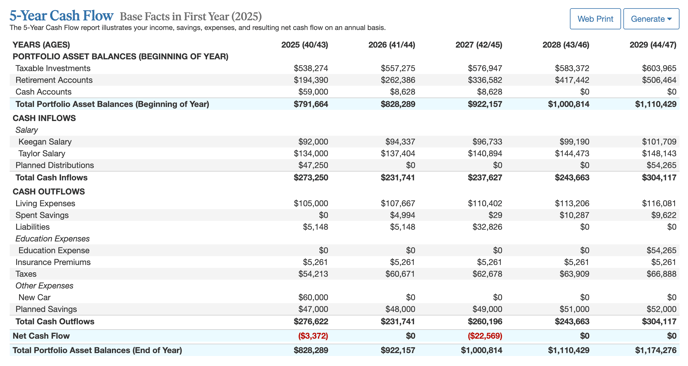Click the Taxable Investments row label
The image size is (688, 366).
pos(53,68)
